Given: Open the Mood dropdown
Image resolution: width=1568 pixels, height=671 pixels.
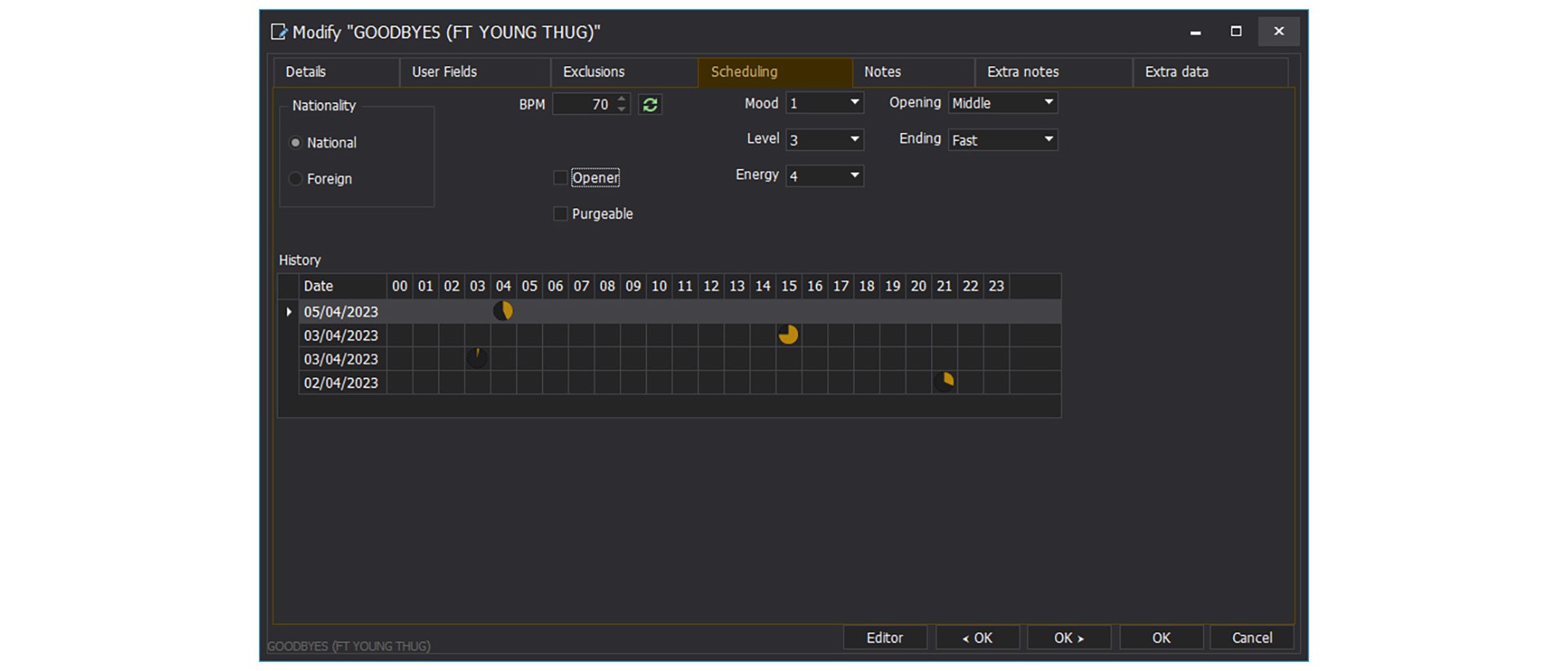Looking at the screenshot, I should [x=854, y=103].
